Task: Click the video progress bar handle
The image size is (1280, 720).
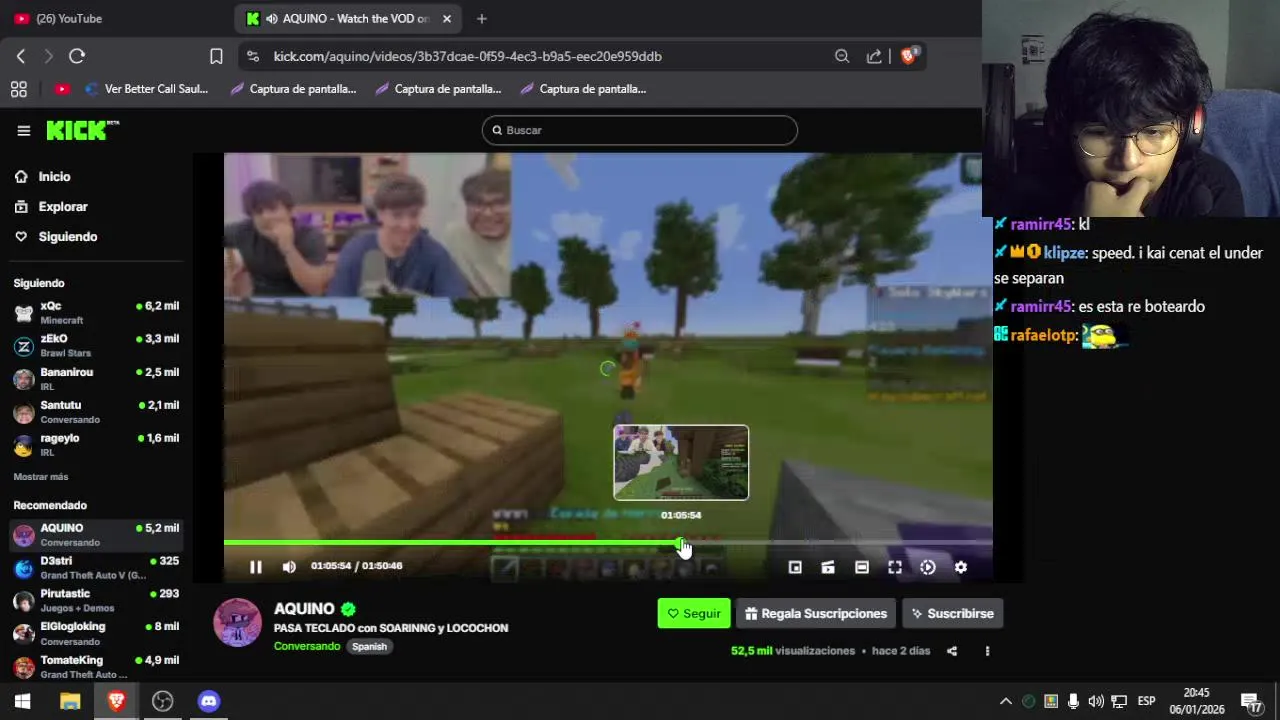Action: click(x=680, y=543)
